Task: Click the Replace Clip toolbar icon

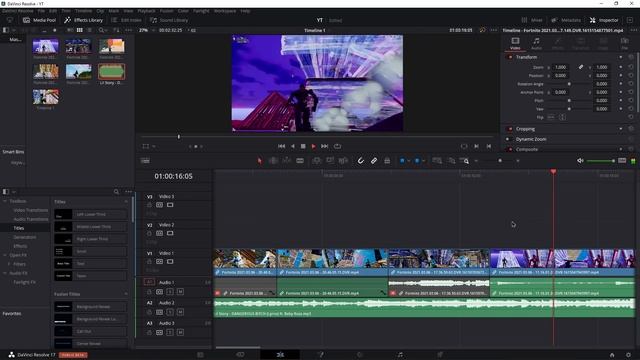Action: click(343, 161)
